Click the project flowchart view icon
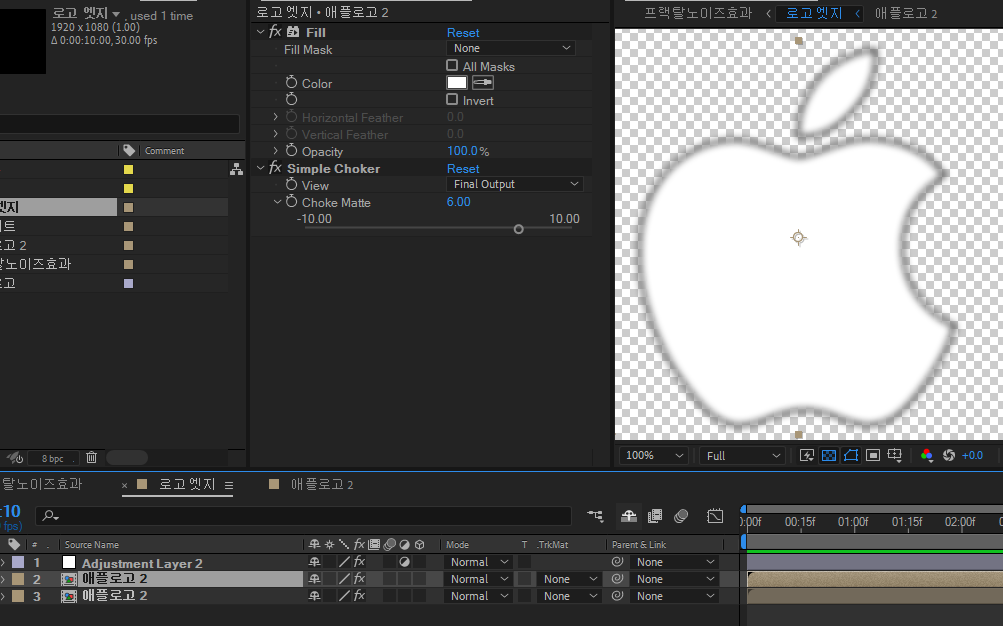 pos(236,169)
